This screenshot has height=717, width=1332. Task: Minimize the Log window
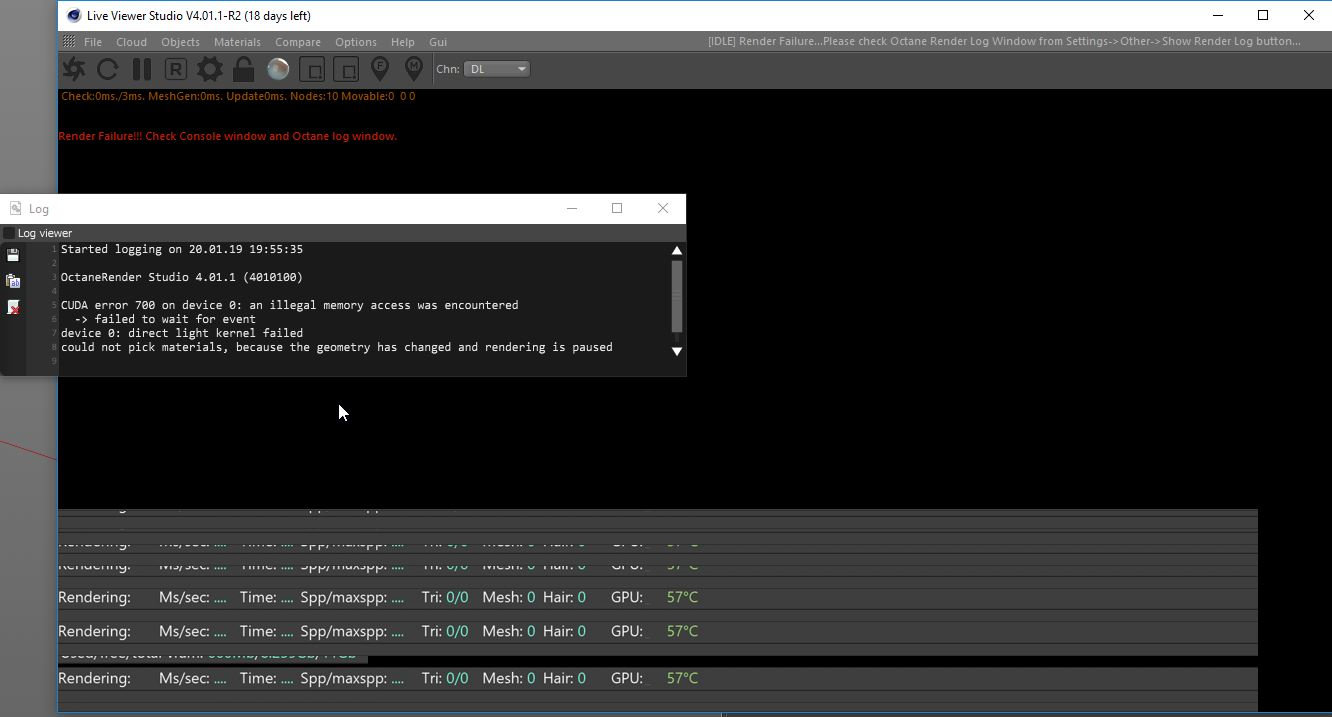click(572, 208)
